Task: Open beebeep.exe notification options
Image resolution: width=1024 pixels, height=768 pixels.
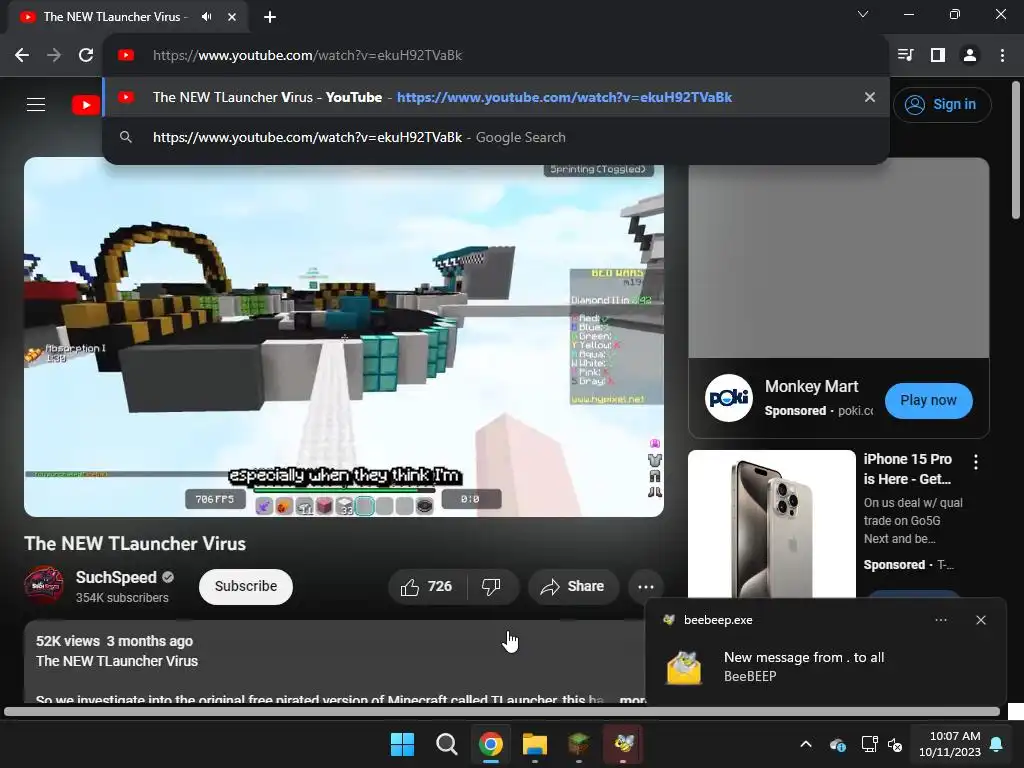Action: (940, 620)
